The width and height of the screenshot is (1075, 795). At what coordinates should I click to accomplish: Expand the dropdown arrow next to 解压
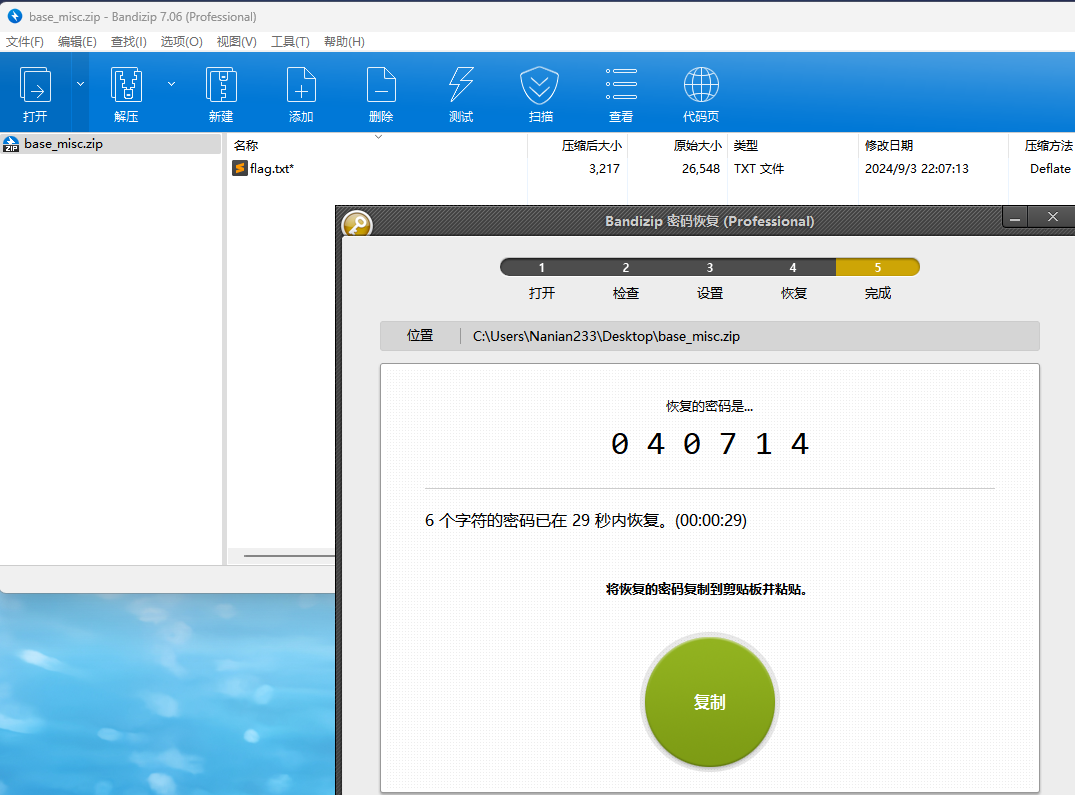pos(171,84)
